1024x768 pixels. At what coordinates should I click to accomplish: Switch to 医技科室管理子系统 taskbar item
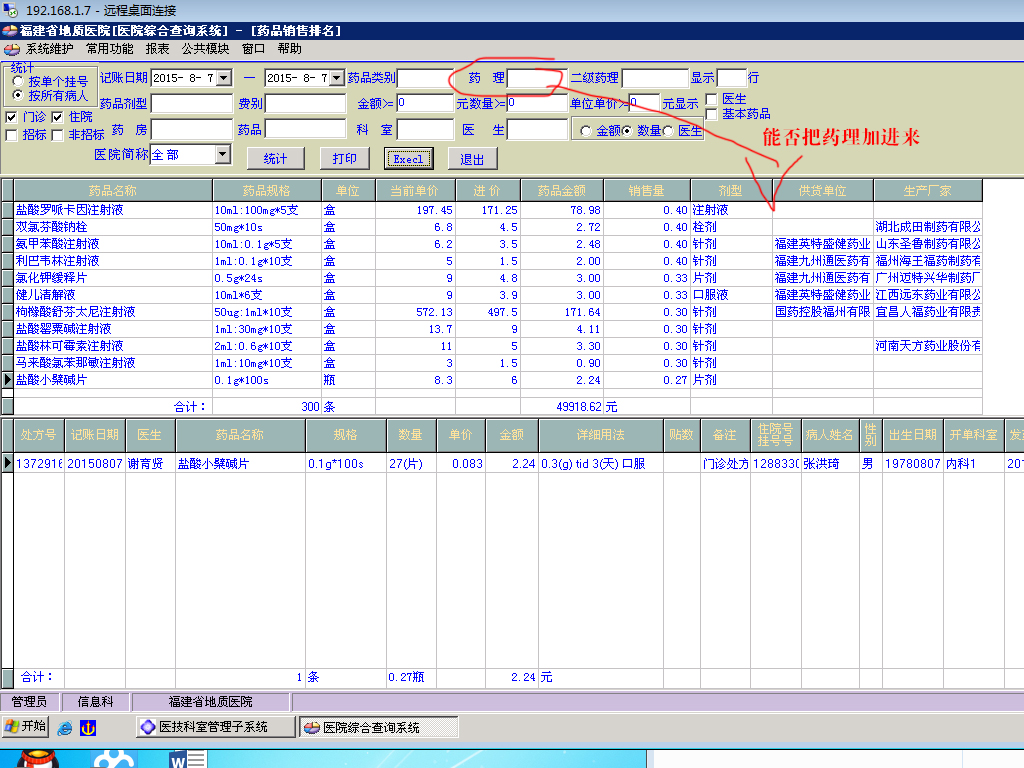point(216,727)
